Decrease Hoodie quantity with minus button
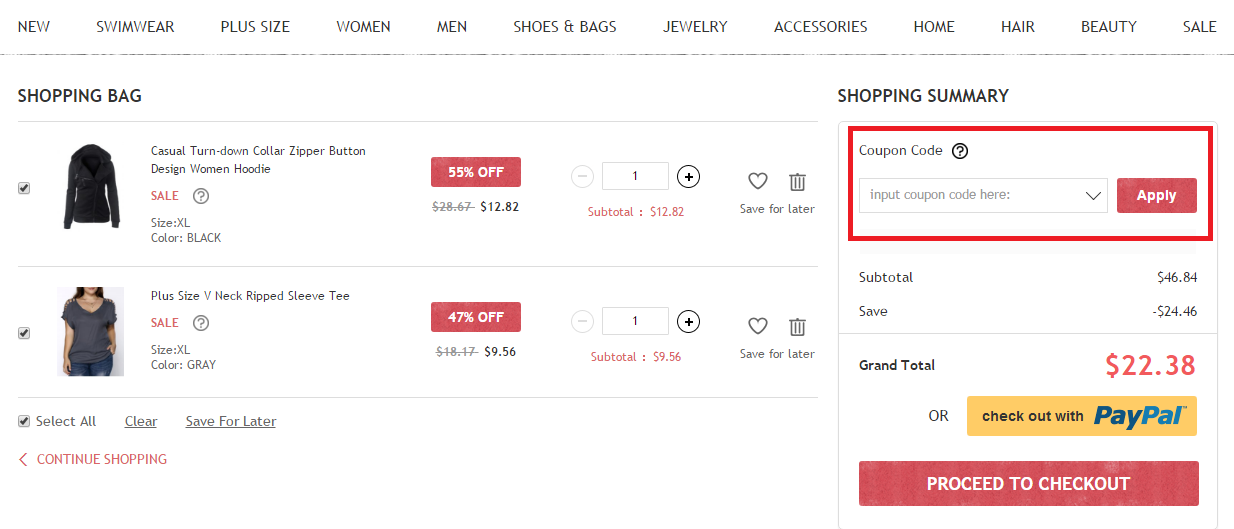The height and width of the screenshot is (529, 1234). pyautogui.click(x=582, y=177)
